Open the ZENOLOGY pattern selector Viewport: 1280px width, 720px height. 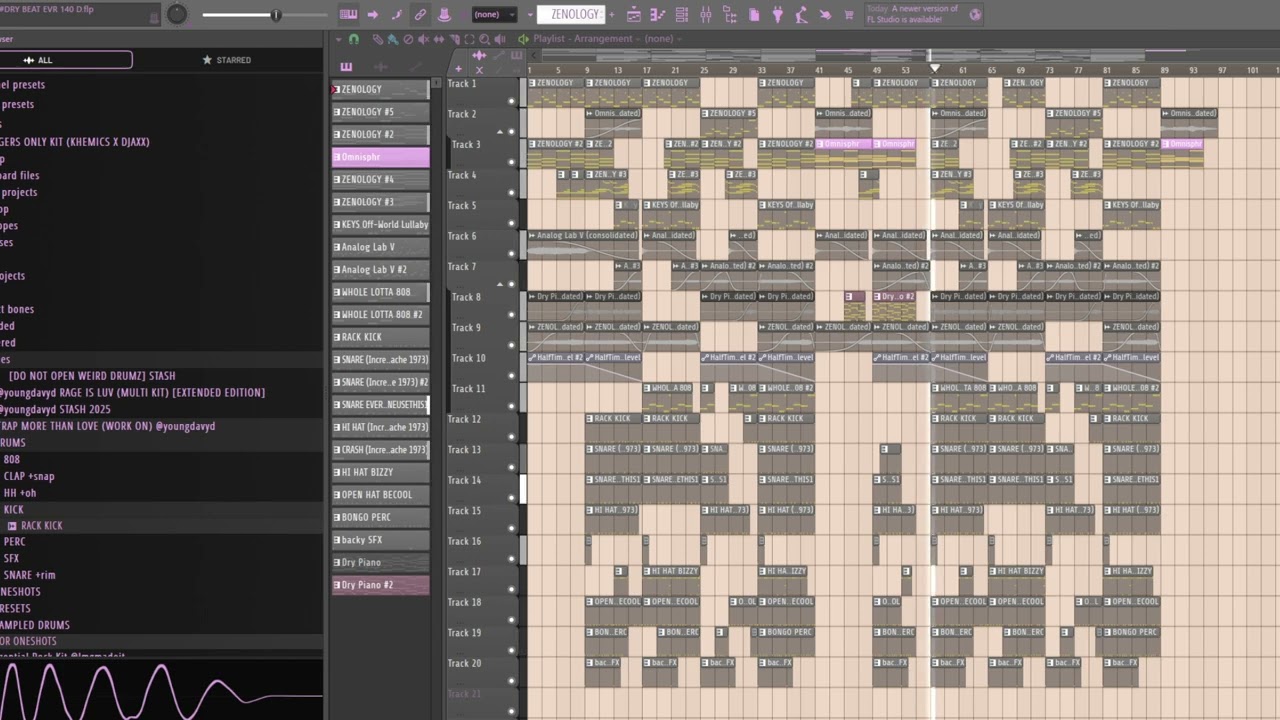[x=570, y=14]
